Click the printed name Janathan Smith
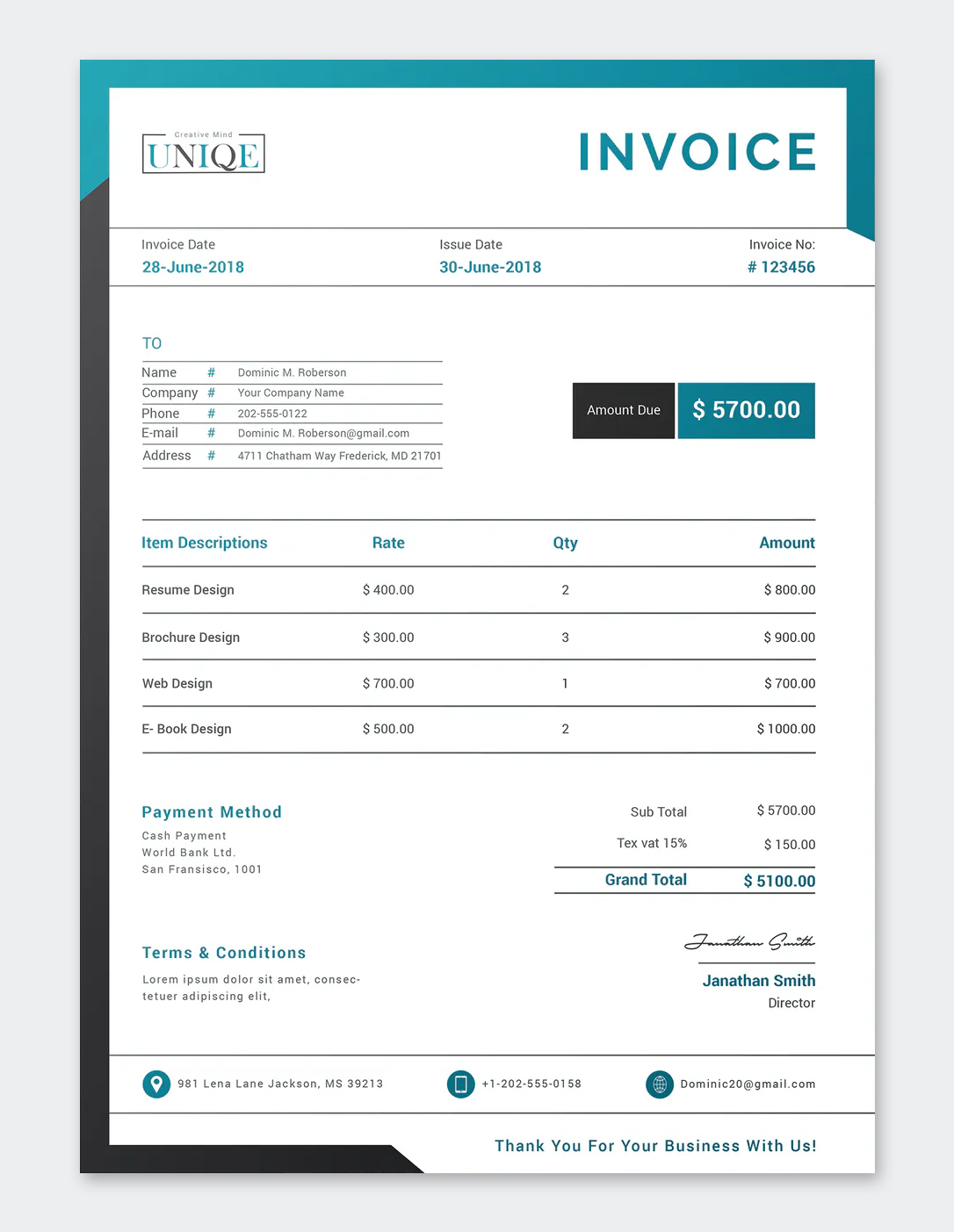This screenshot has width=954, height=1232. pyautogui.click(x=759, y=981)
